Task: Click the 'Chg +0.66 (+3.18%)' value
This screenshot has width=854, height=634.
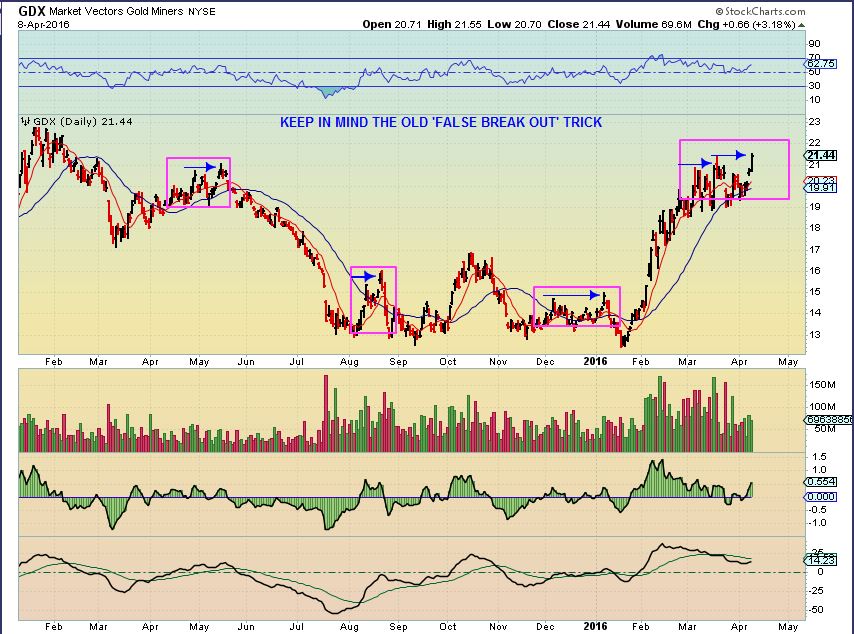Action: pyautogui.click(x=746, y=25)
